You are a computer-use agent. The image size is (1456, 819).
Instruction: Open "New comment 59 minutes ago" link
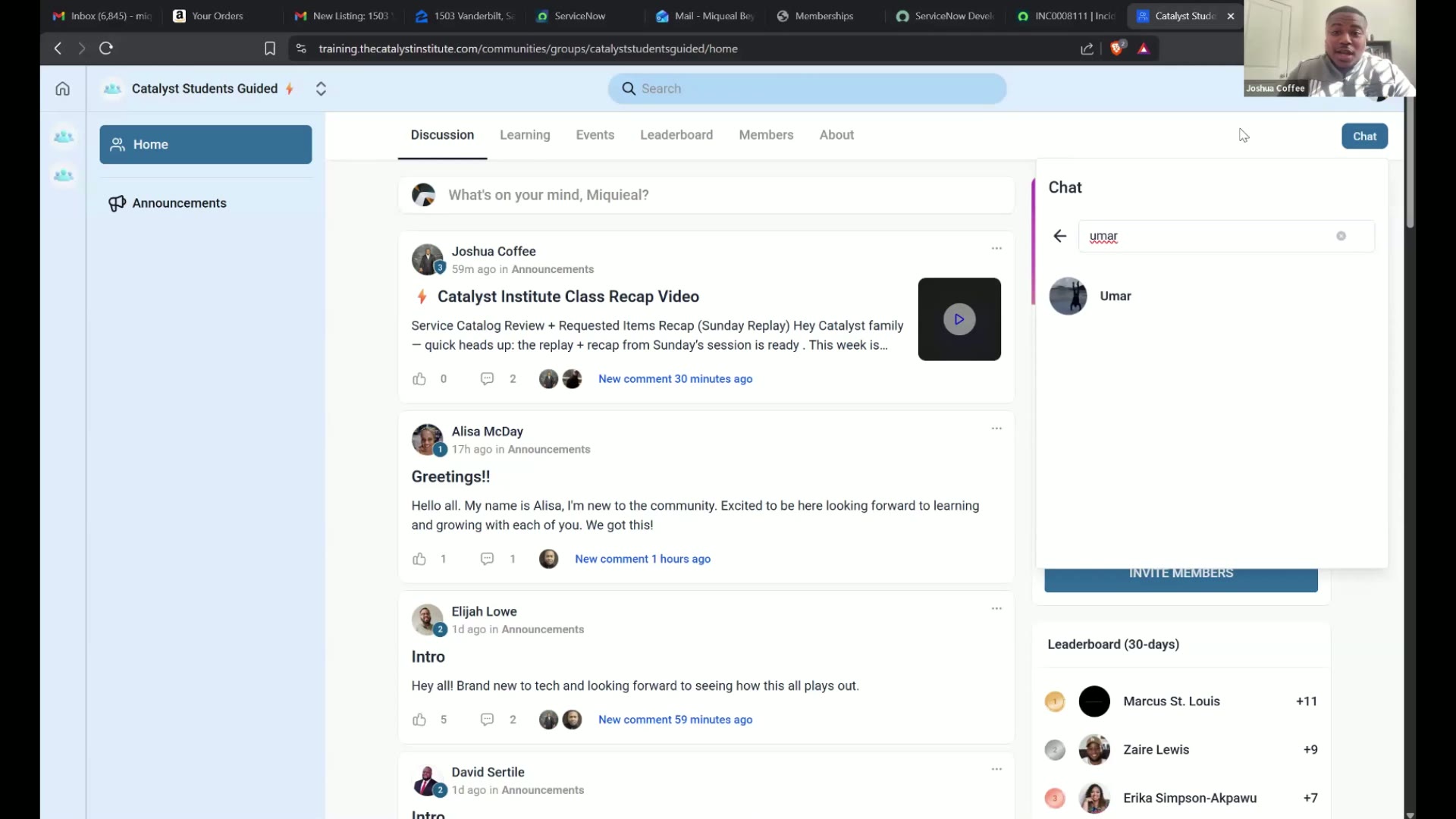675,720
